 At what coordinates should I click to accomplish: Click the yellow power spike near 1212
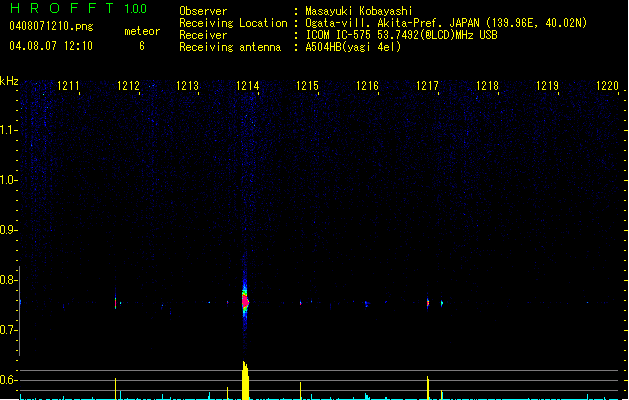(x=116, y=389)
